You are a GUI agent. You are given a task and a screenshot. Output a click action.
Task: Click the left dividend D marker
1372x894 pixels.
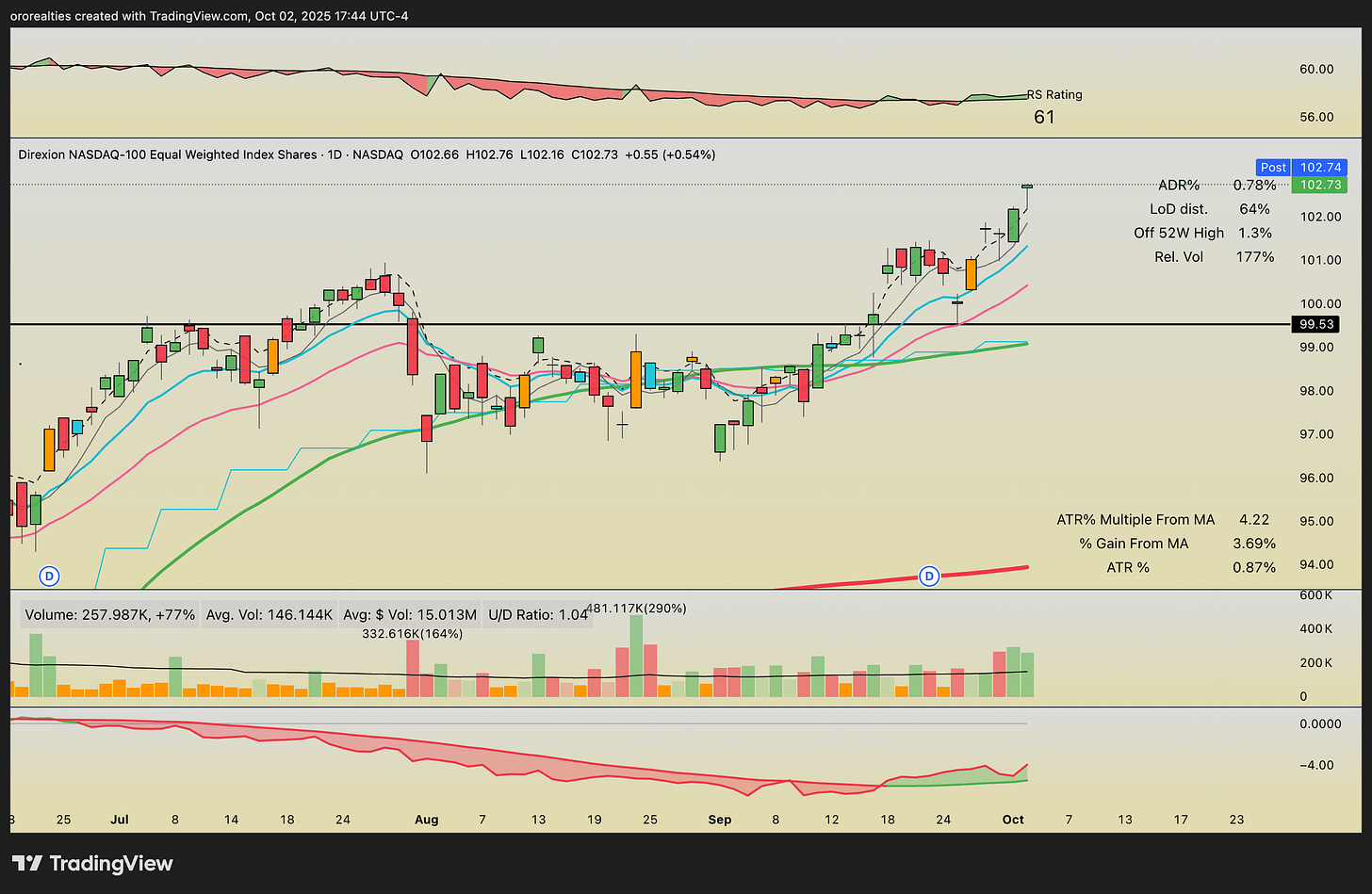[50, 575]
